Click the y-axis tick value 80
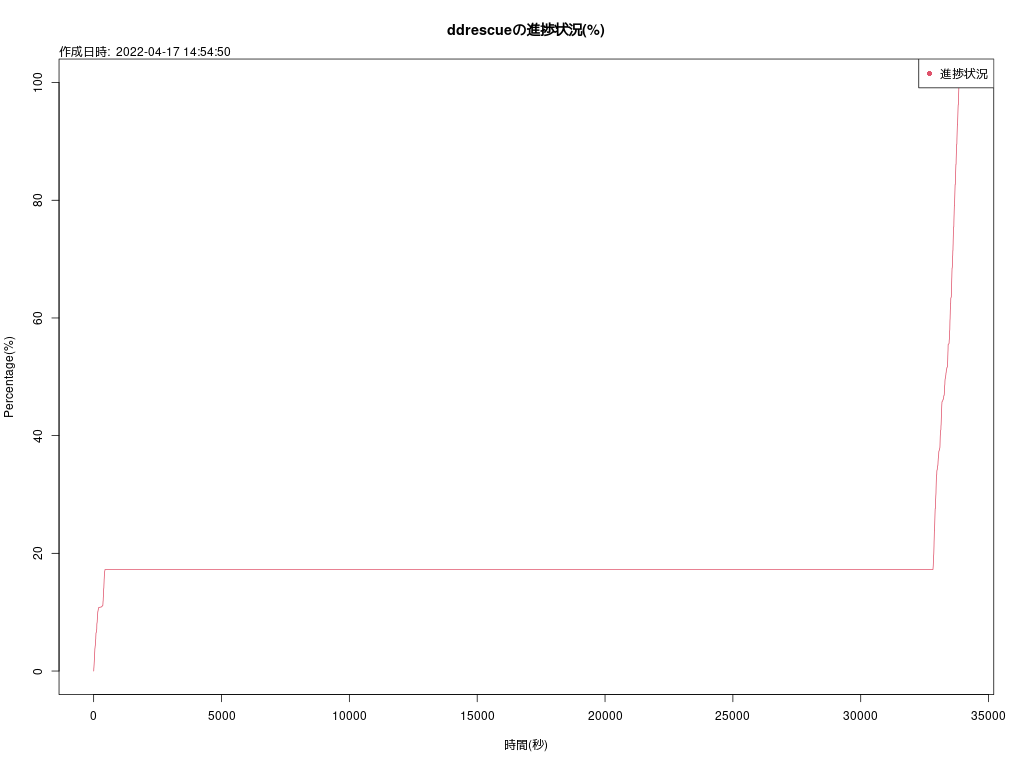 38,200
